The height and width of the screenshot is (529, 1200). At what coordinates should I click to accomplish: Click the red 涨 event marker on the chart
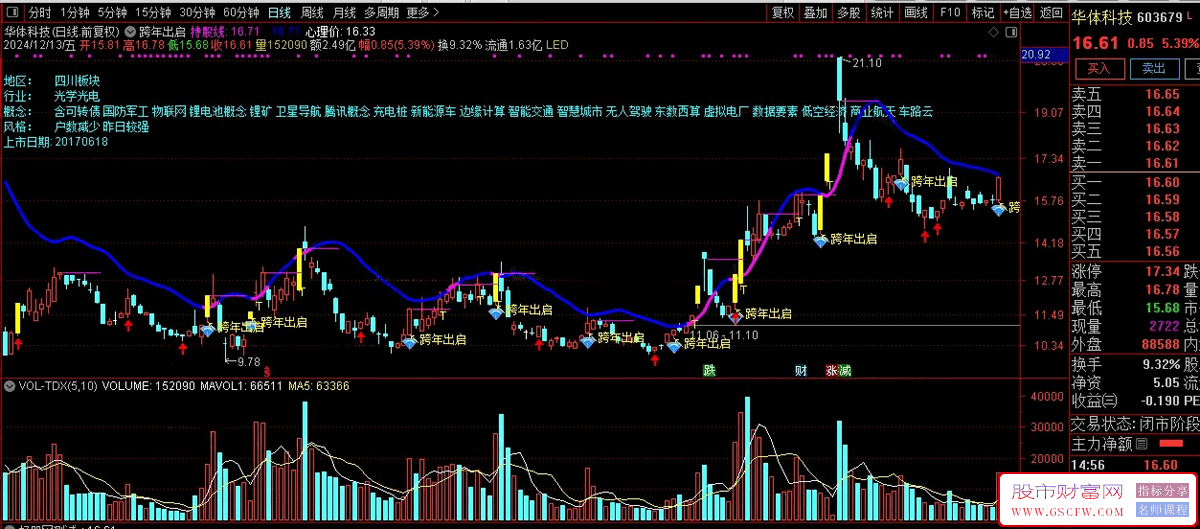click(x=831, y=370)
